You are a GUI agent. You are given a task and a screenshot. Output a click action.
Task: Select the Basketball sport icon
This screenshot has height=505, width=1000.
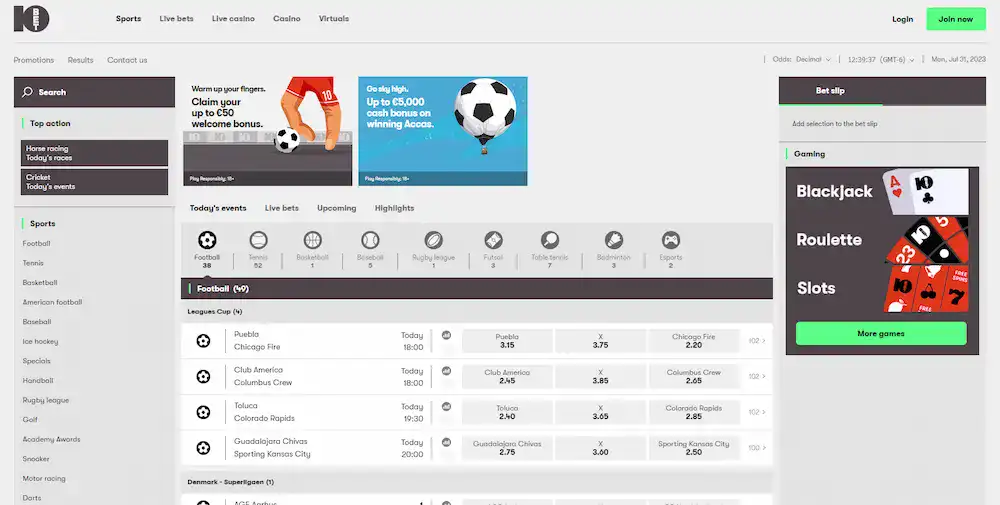click(312, 240)
